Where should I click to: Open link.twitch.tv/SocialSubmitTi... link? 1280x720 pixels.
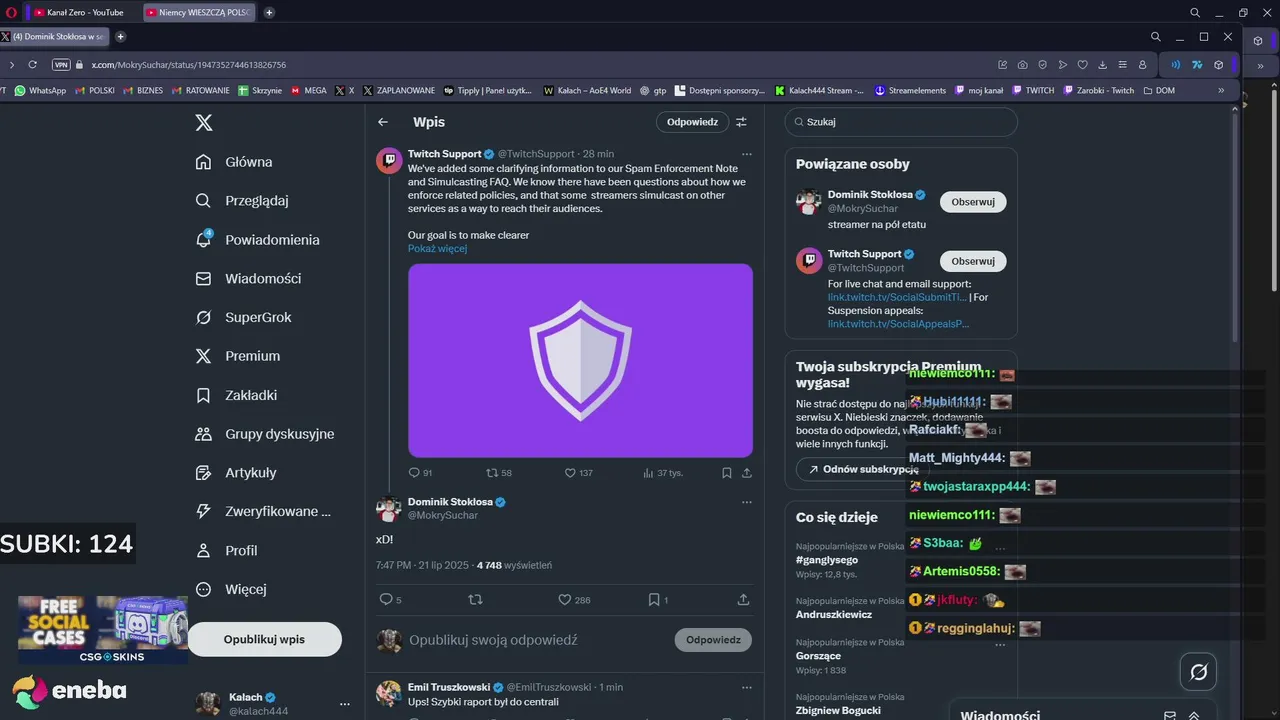[897, 297]
